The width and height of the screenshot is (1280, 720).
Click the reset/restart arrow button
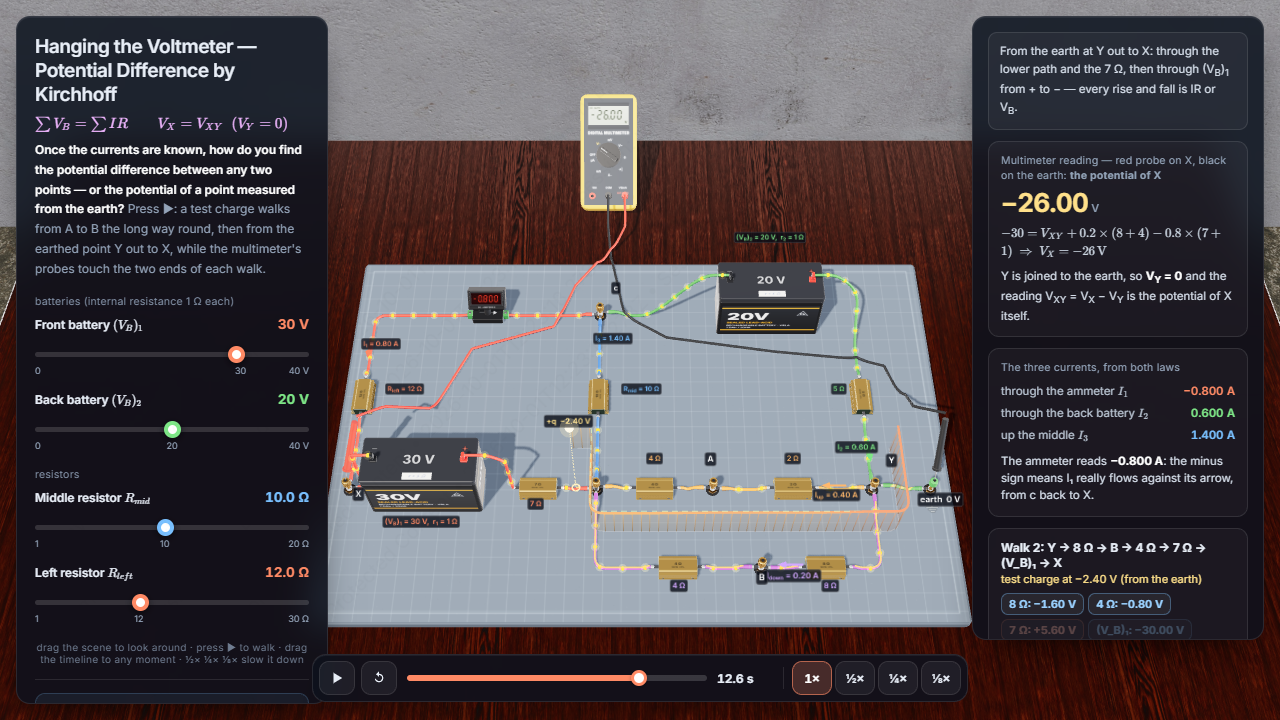click(378, 678)
